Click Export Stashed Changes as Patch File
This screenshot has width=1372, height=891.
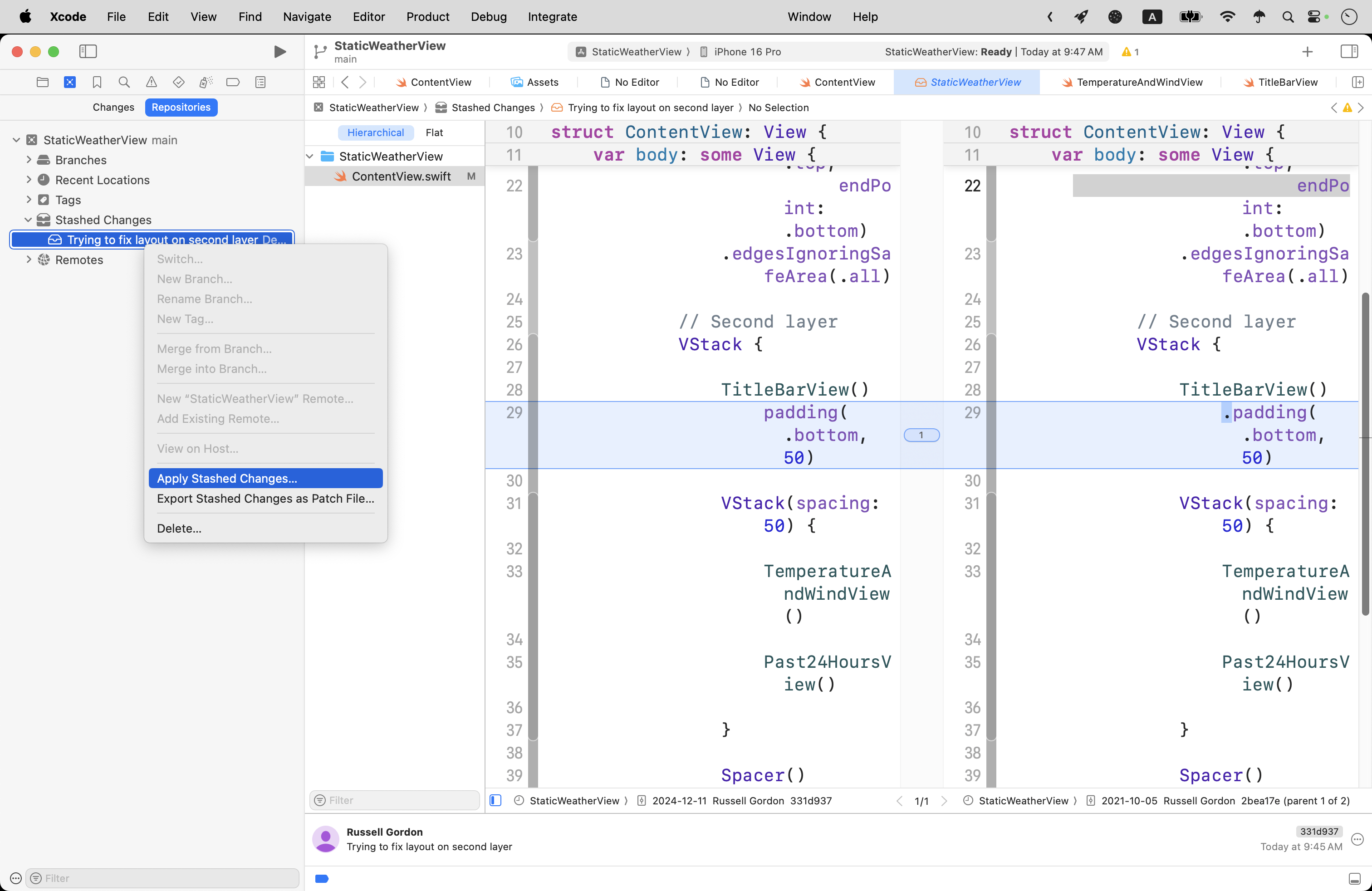(265, 499)
